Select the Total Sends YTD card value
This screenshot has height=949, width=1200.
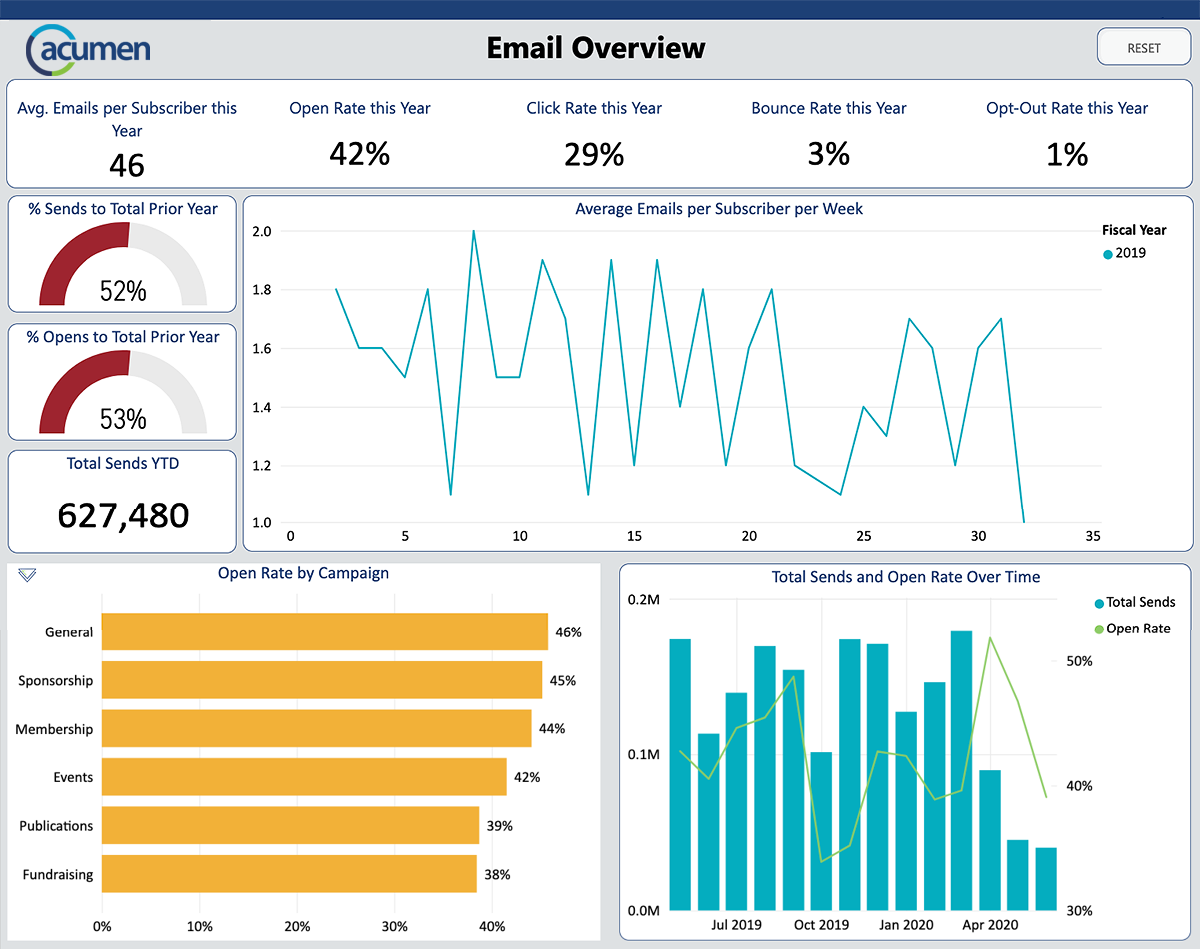[123, 515]
